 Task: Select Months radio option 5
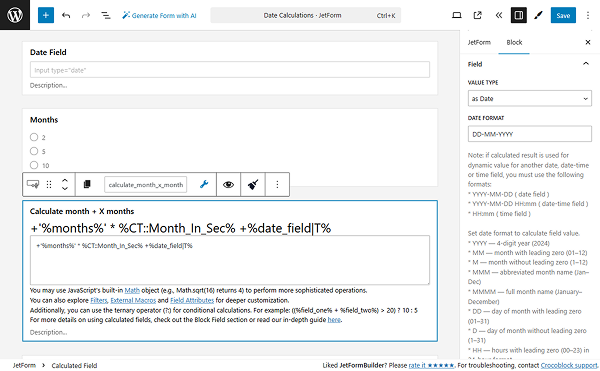coord(34,151)
